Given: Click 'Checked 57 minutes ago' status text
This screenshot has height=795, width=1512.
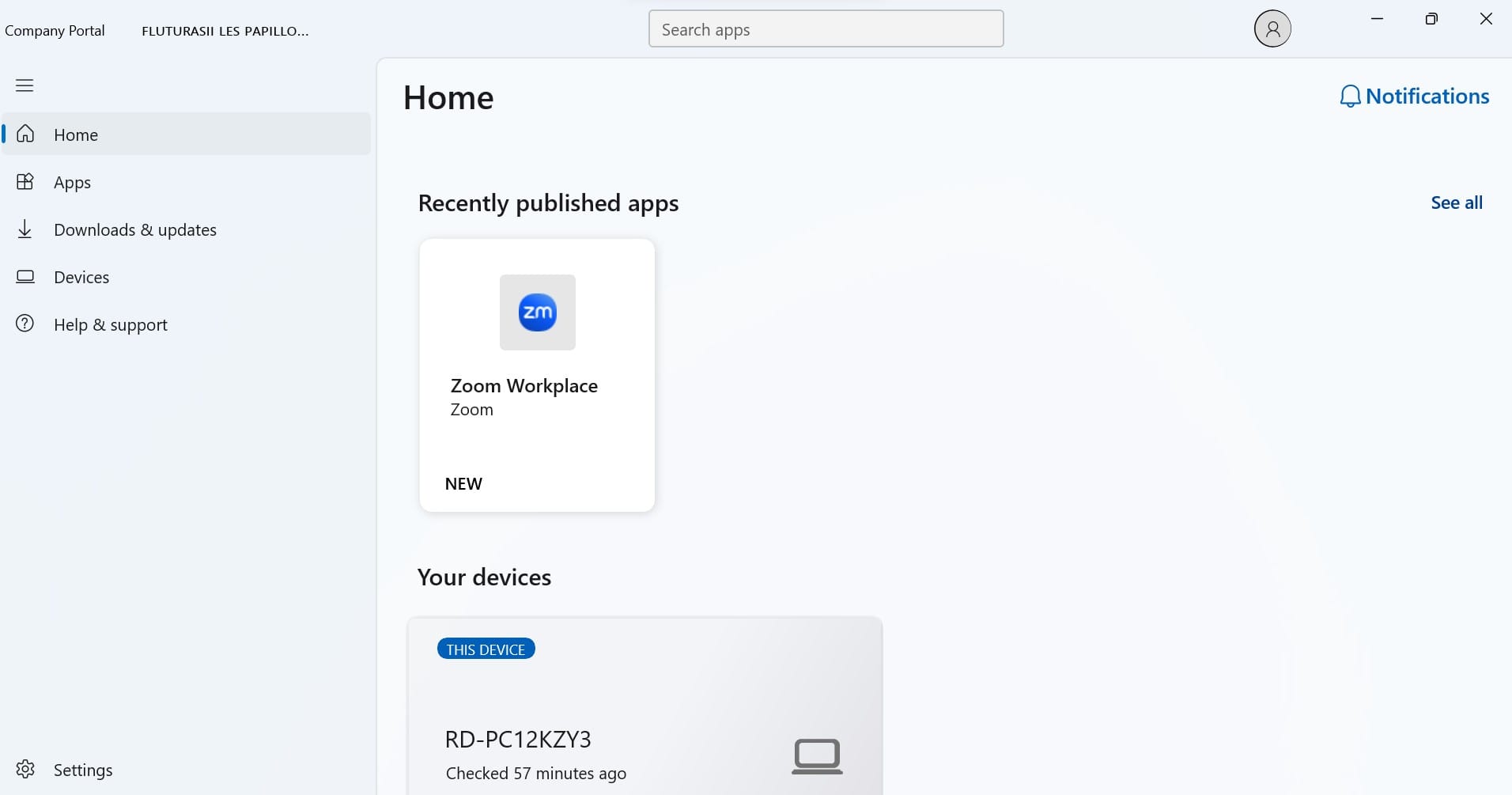Looking at the screenshot, I should tap(536, 774).
